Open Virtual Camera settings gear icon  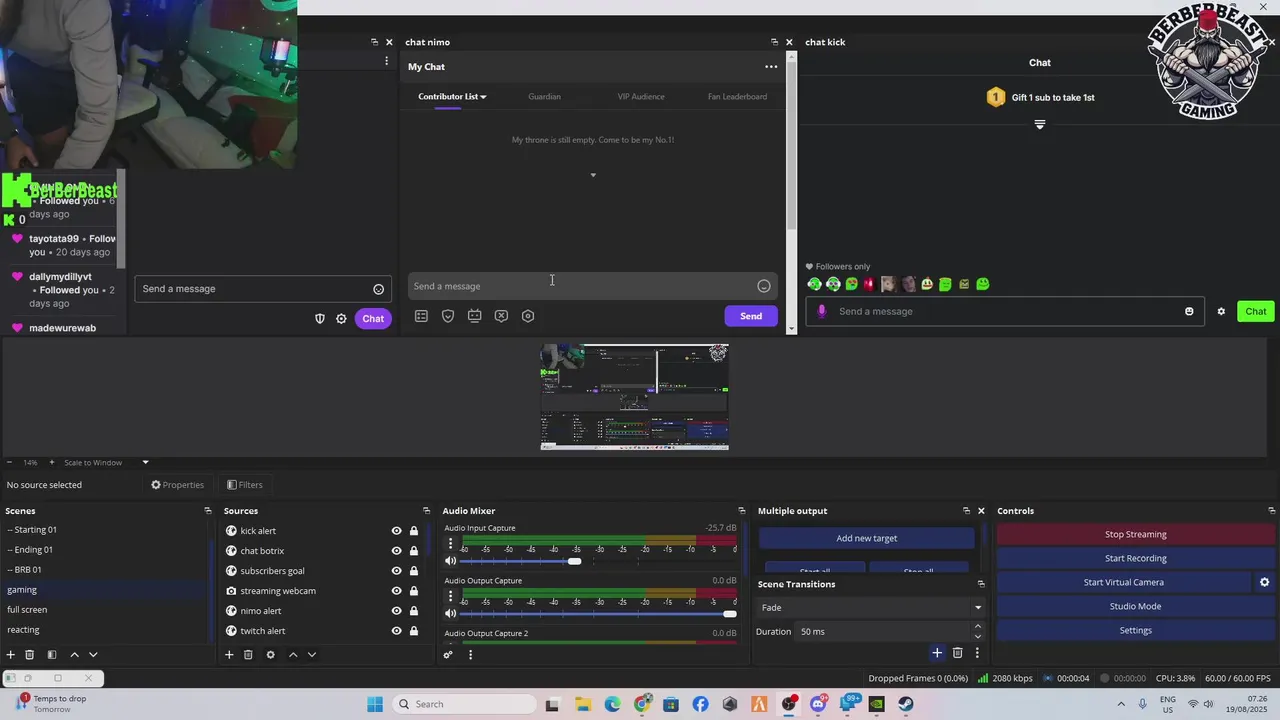(x=1264, y=582)
